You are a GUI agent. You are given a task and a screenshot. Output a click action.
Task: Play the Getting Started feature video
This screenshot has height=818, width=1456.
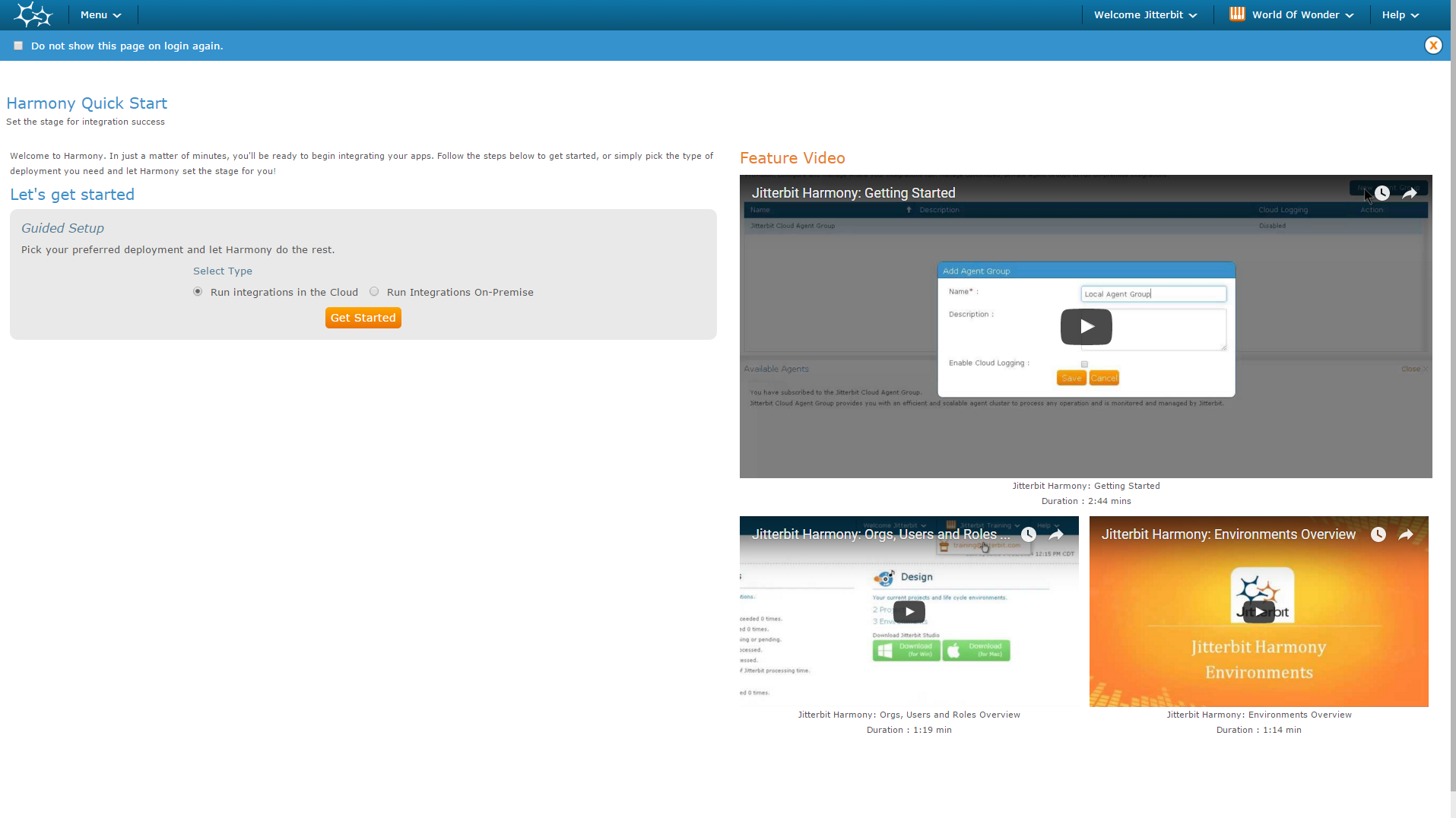tap(1086, 327)
